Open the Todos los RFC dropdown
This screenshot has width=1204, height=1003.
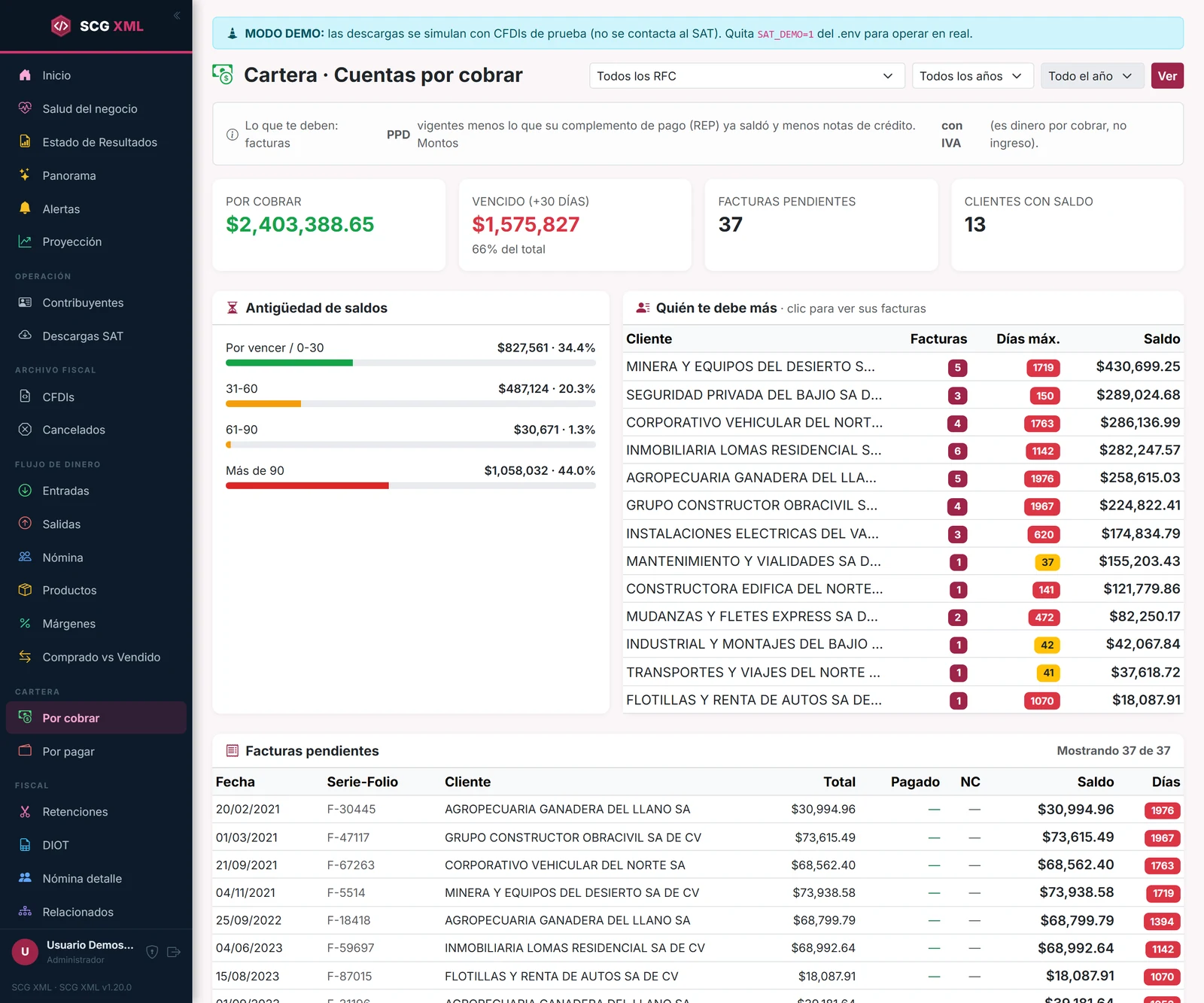click(x=746, y=76)
